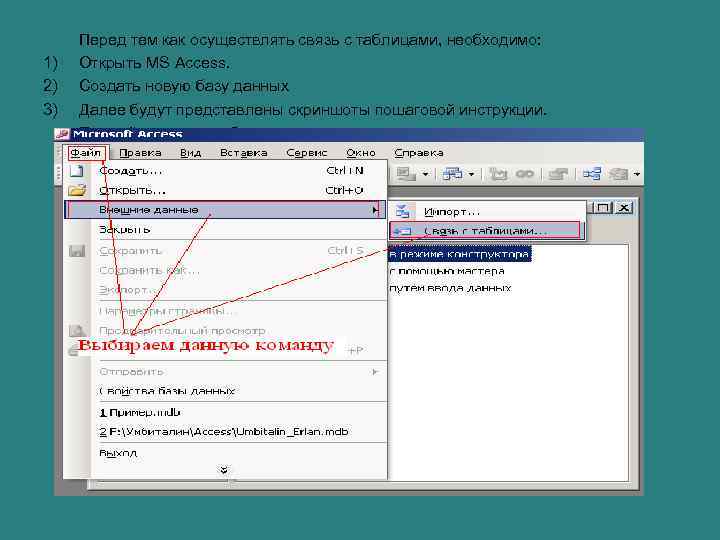
Task: Open the OfficeLinks dropdown arrow
Action: pyautogui.click(x=425, y=174)
